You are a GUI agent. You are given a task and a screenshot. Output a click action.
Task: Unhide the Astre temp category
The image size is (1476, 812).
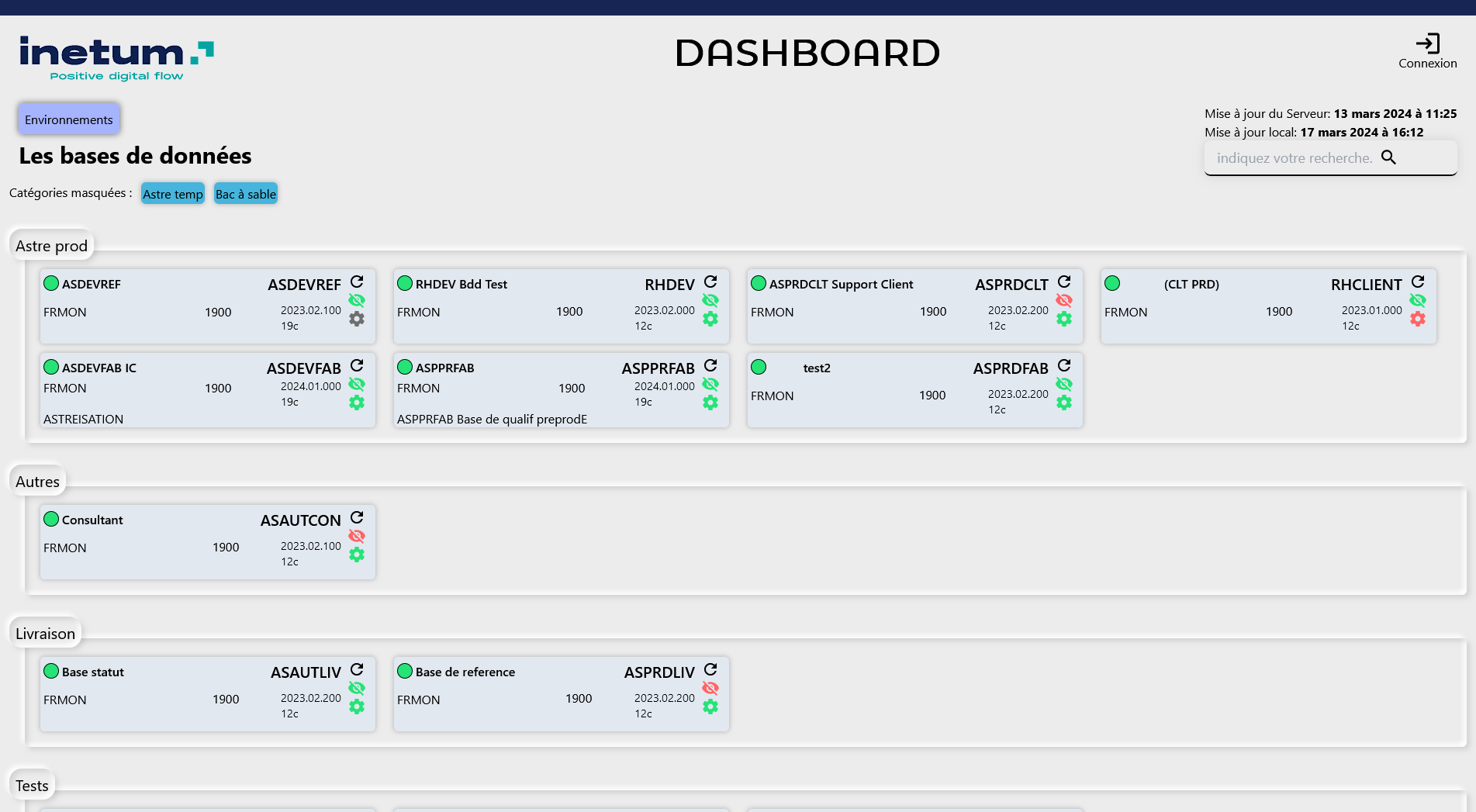172,193
